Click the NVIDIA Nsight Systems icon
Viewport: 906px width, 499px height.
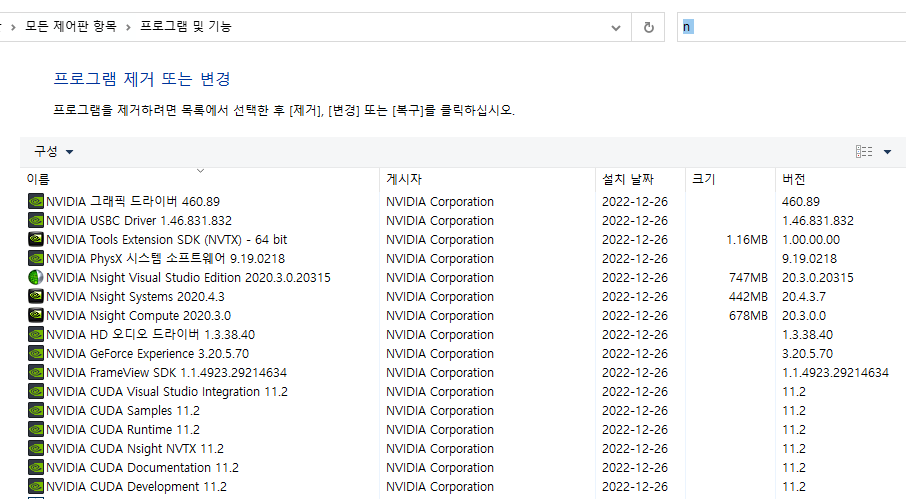point(36,296)
